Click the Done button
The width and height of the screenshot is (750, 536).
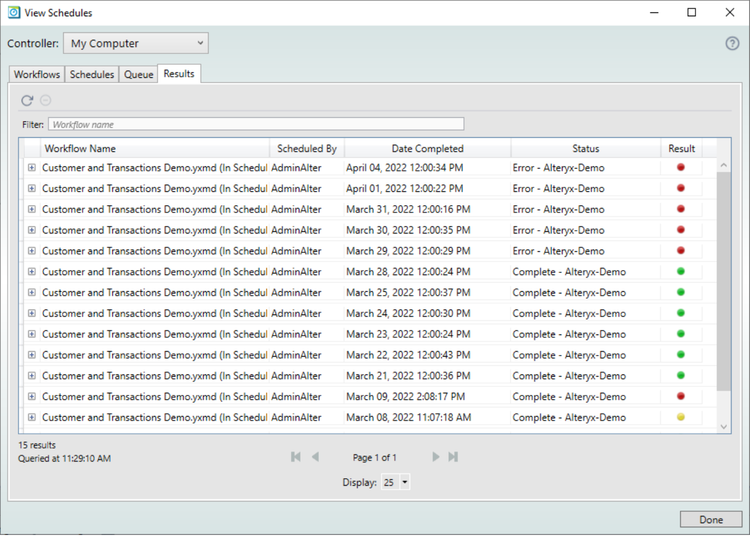tap(711, 519)
